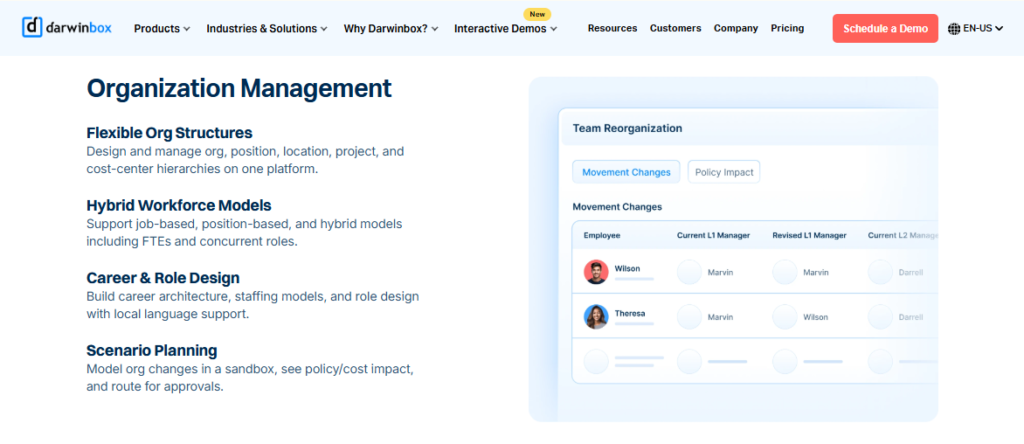Click Wilson's employee name
The width and height of the screenshot is (1024, 444).
(627, 268)
